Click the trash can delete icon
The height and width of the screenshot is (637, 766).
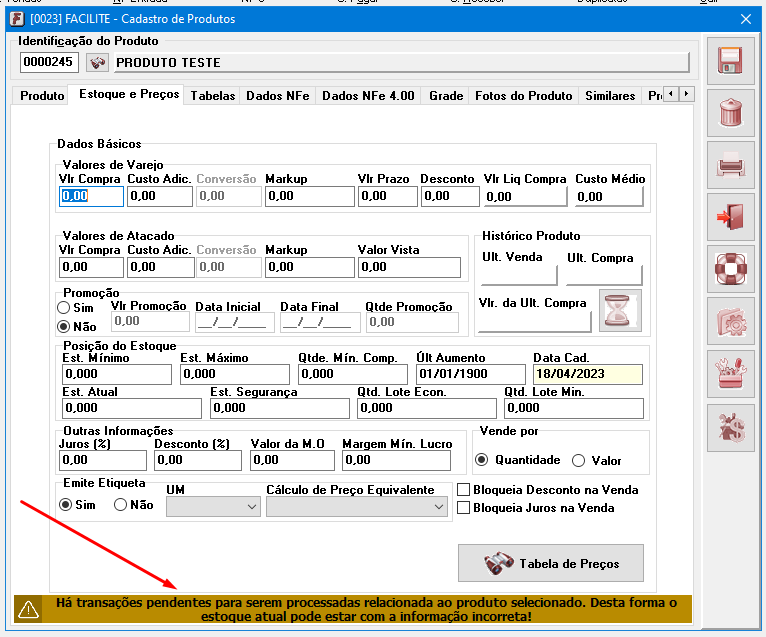(730, 113)
